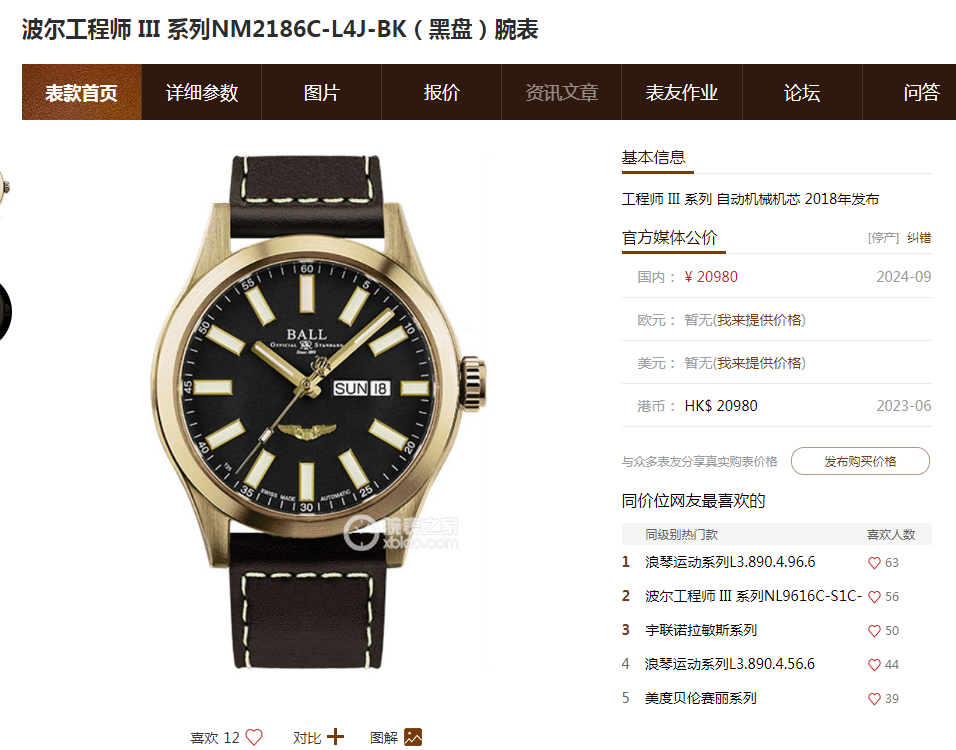Open the 图解 image icon
This screenshot has width=956, height=750.
[x=413, y=737]
